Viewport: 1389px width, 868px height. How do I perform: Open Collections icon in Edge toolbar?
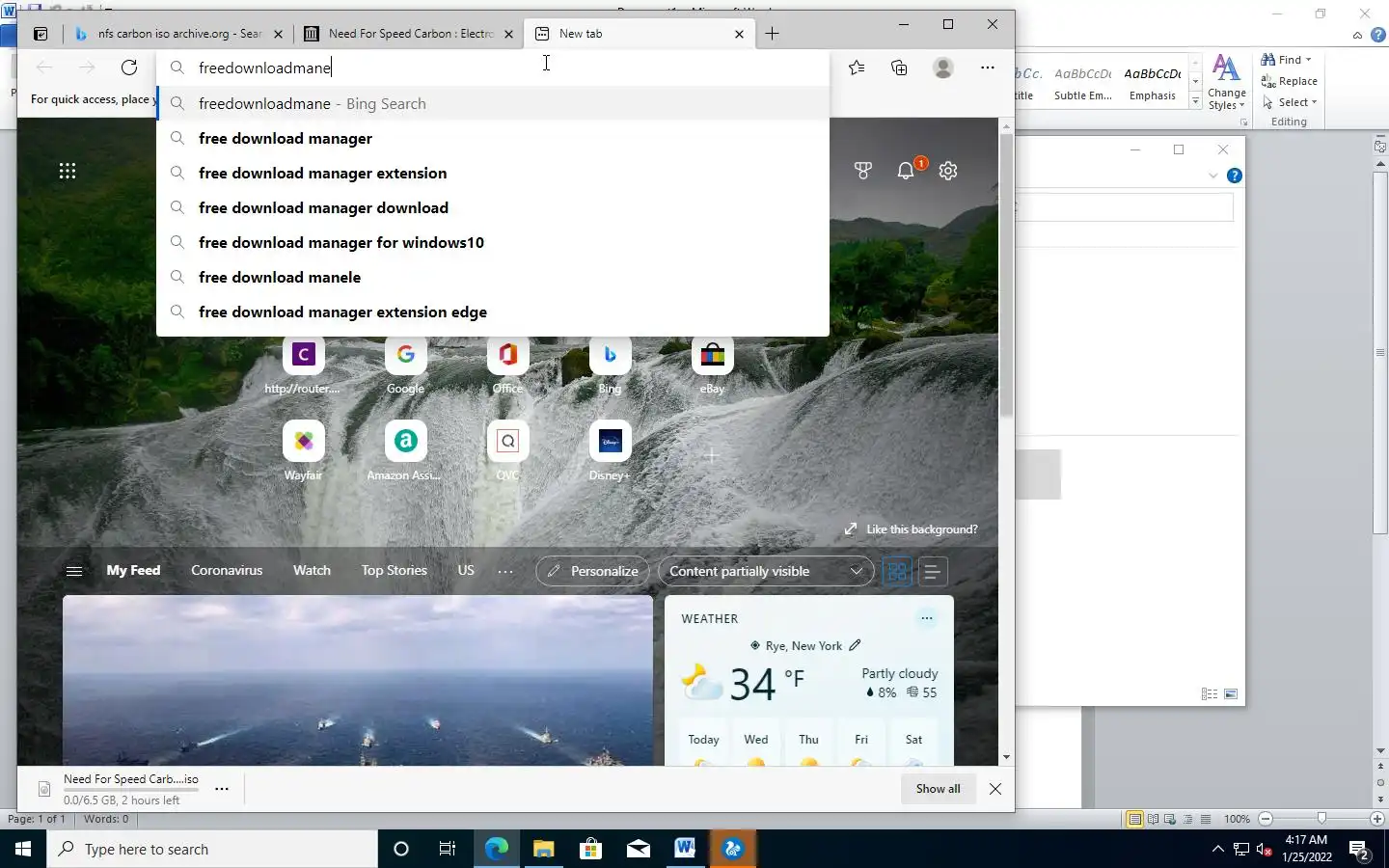click(x=899, y=68)
